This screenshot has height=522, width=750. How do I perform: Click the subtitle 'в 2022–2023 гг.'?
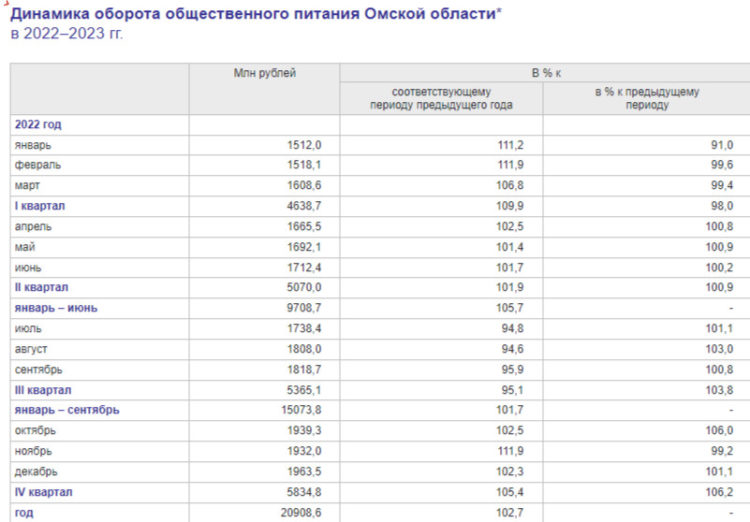[x=66, y=33]
